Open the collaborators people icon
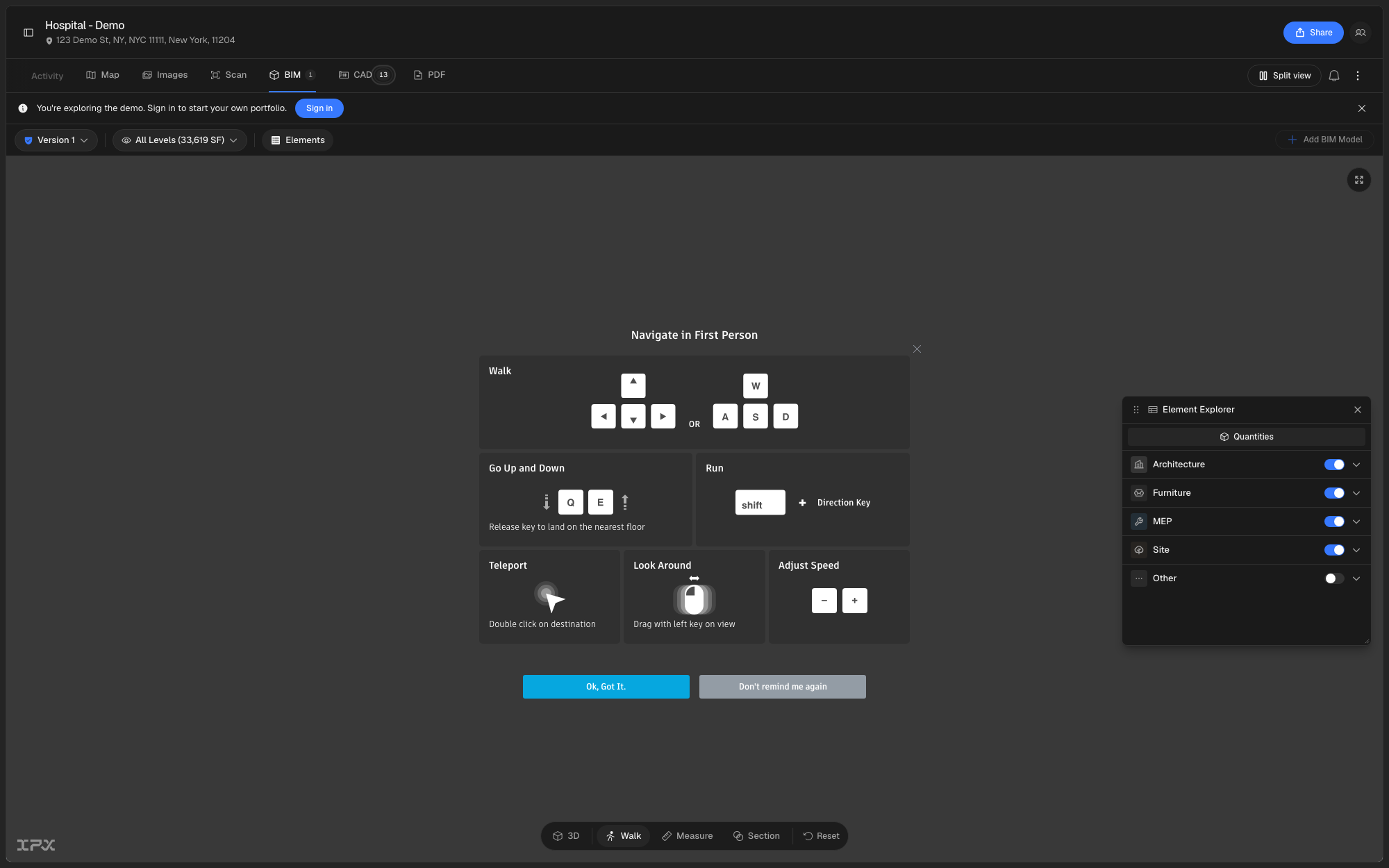This screenshot has height=868, width=1389. pyautogui.click(x=1360, y=33)
